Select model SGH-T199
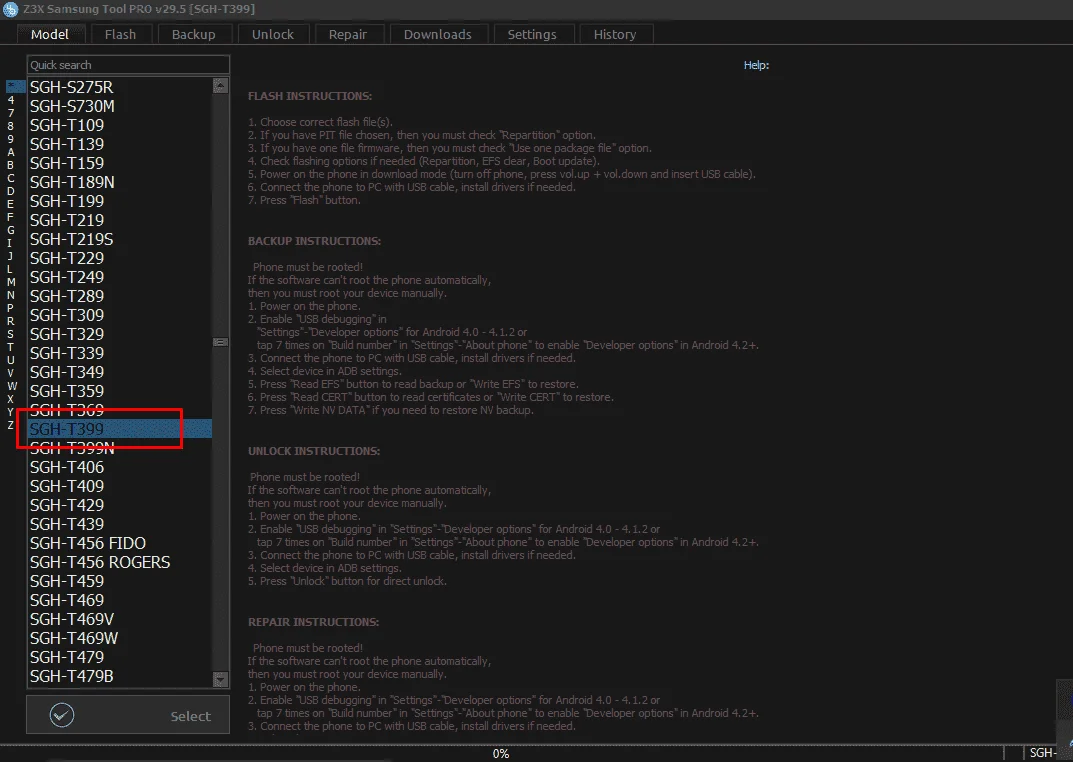 (120, 201)
